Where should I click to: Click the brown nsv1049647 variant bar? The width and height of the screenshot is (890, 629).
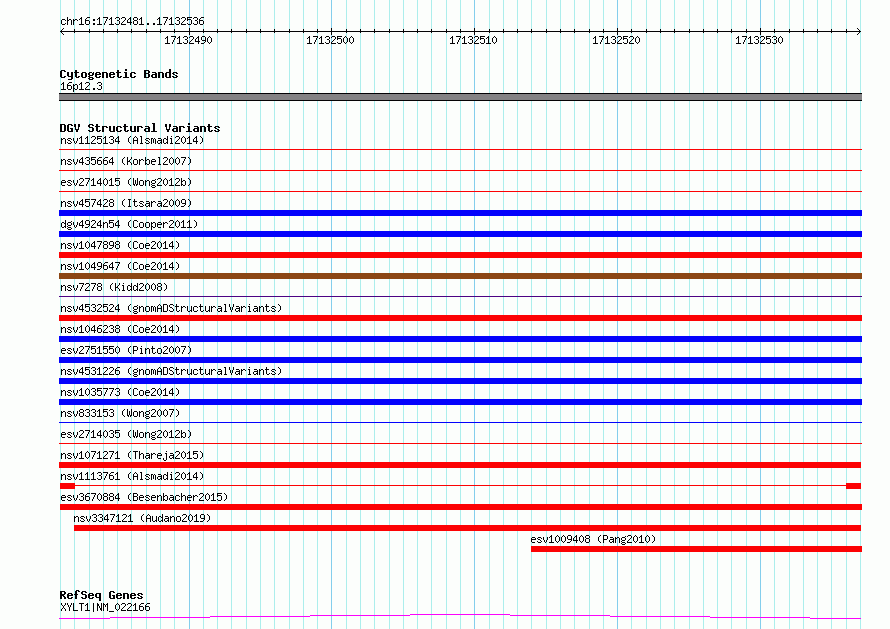[460, 276]
